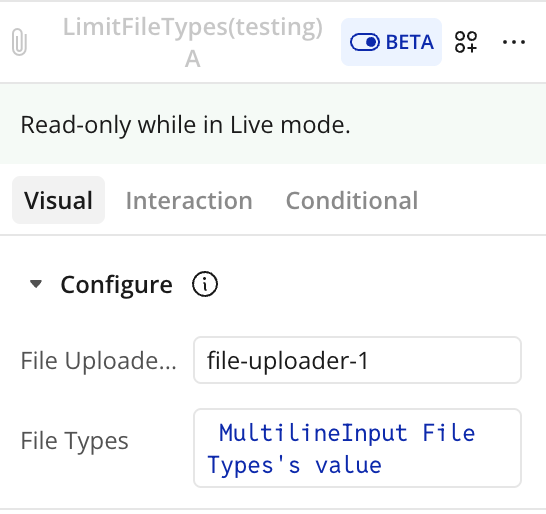The width and height of the screenshot is (546, 514).
Task: Open the components grid-plus icon
Action: pyautogui.click(x=466, y=42)
